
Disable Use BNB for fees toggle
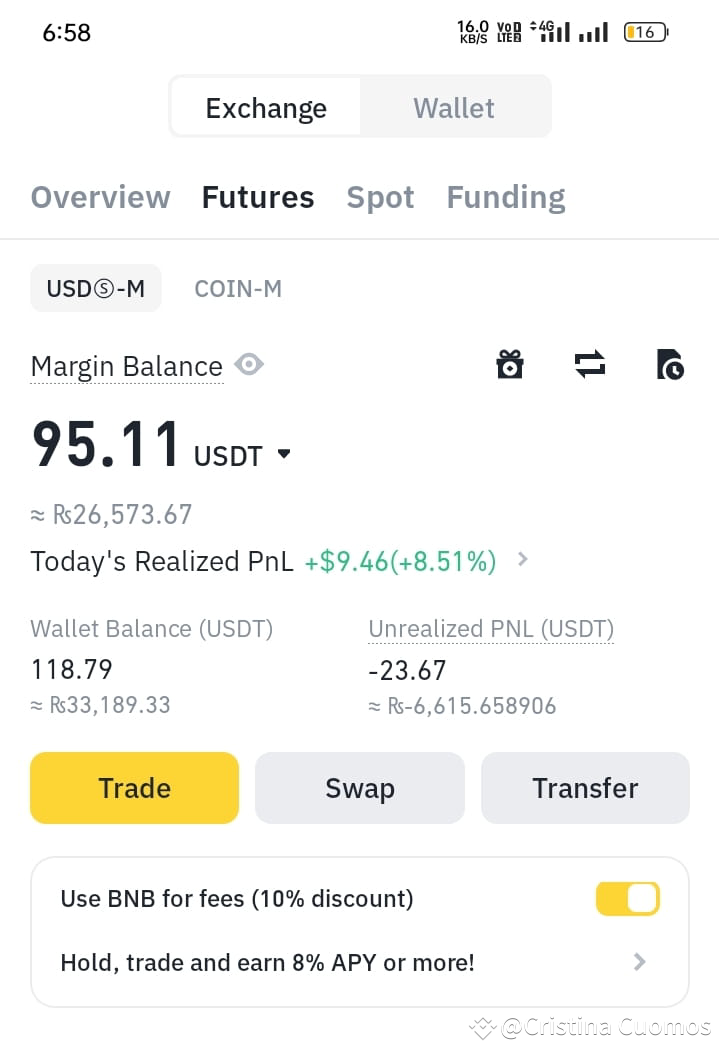627,898
